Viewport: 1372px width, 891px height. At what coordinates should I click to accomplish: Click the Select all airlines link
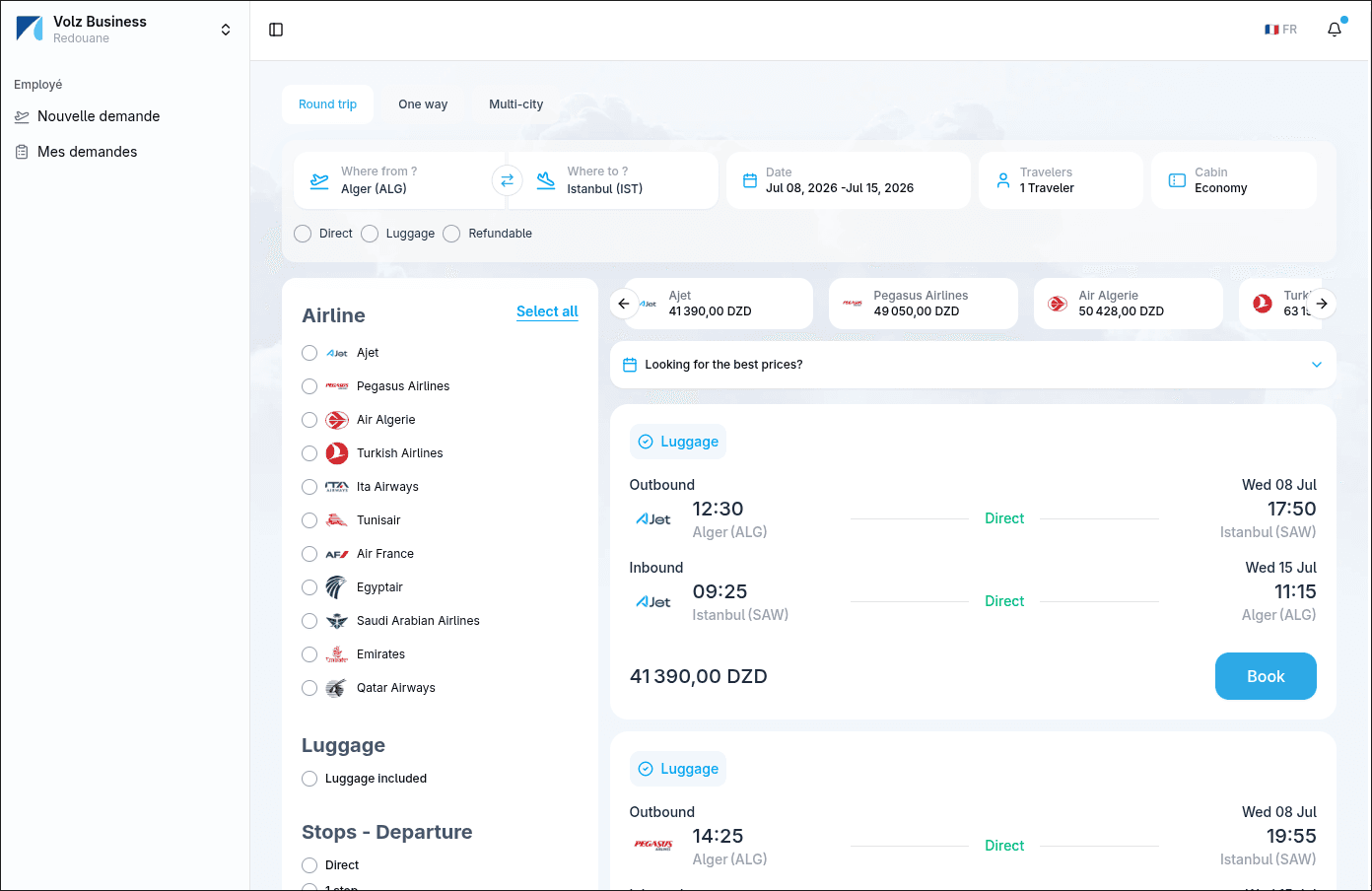pyautogui.click(x=547, y=311)
